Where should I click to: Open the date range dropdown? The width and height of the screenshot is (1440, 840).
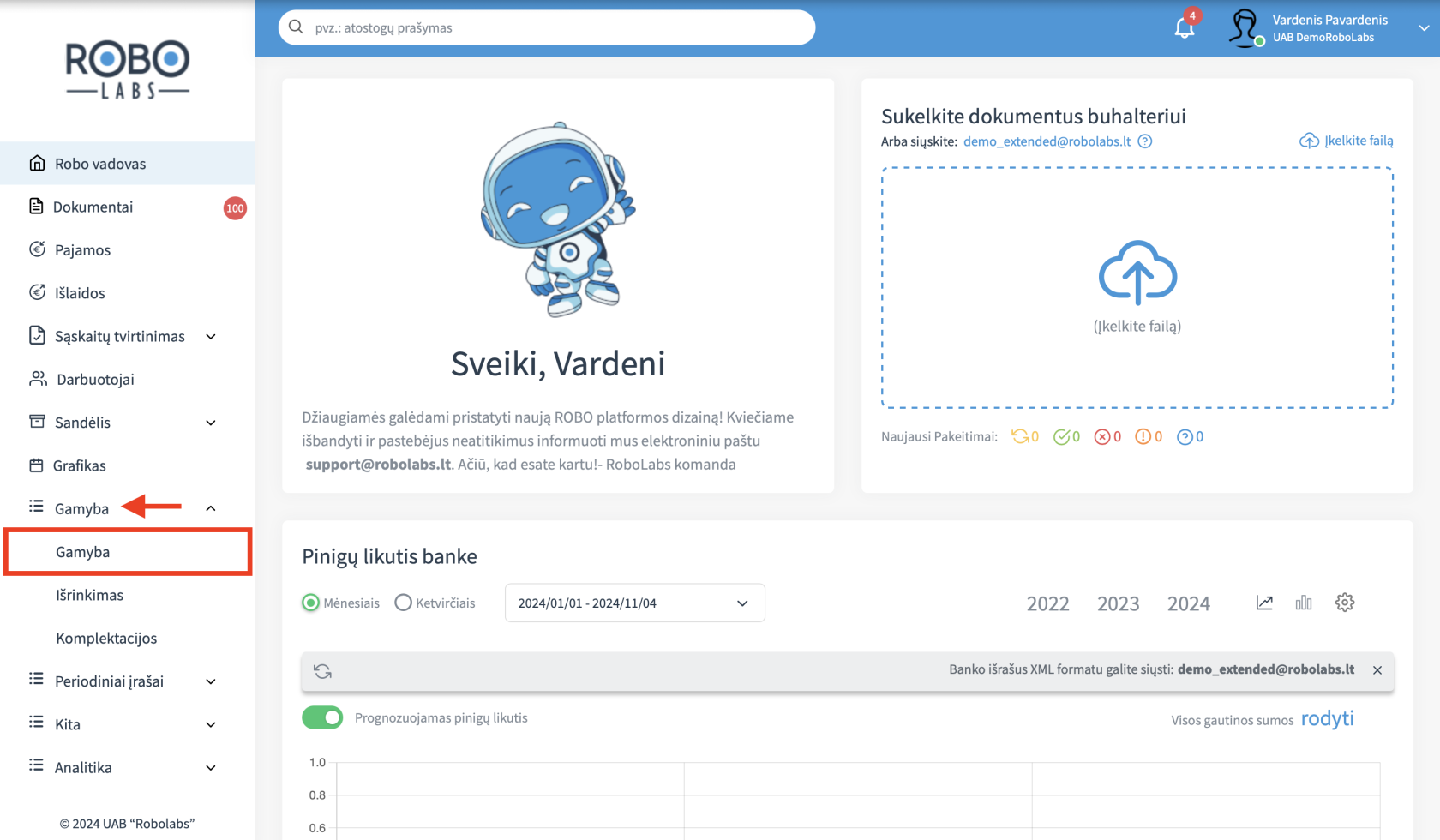[634, 603]
